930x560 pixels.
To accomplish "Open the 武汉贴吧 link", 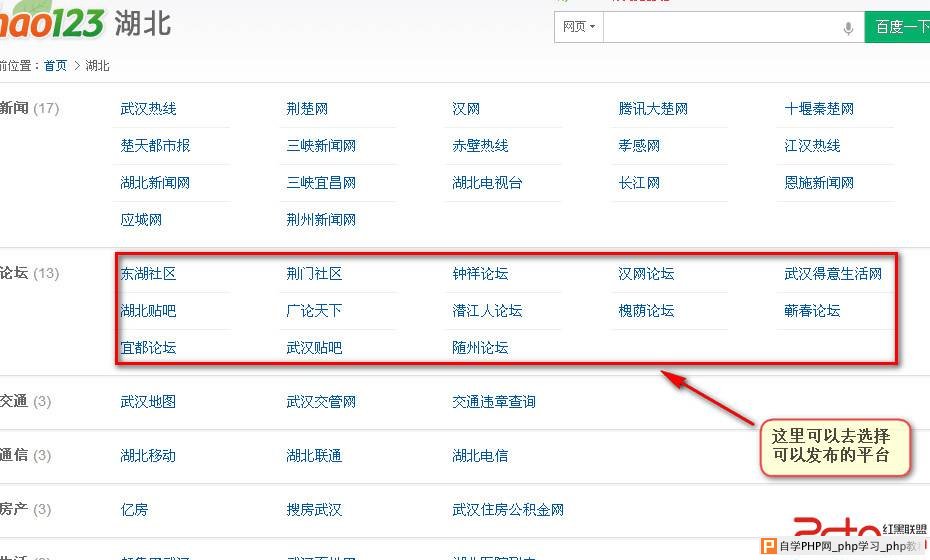I will point(314,348).
